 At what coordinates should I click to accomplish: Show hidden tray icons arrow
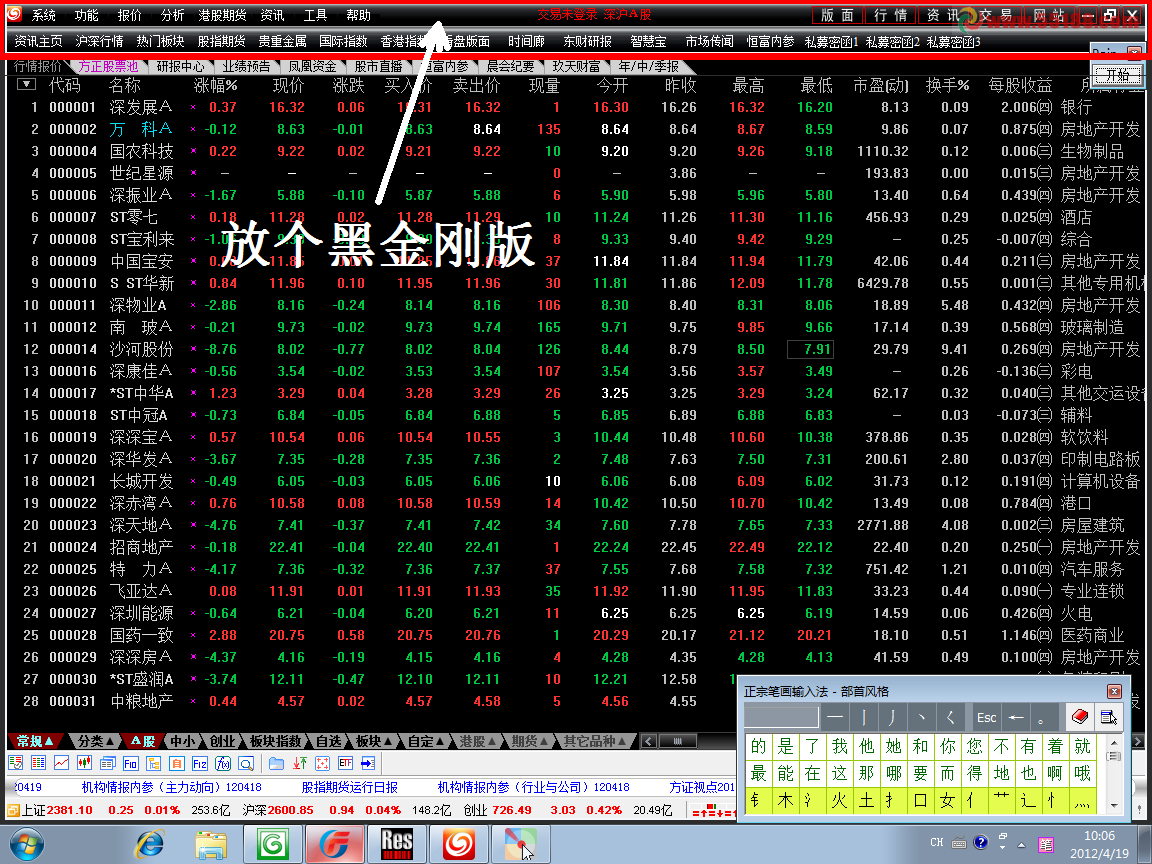1021,845
